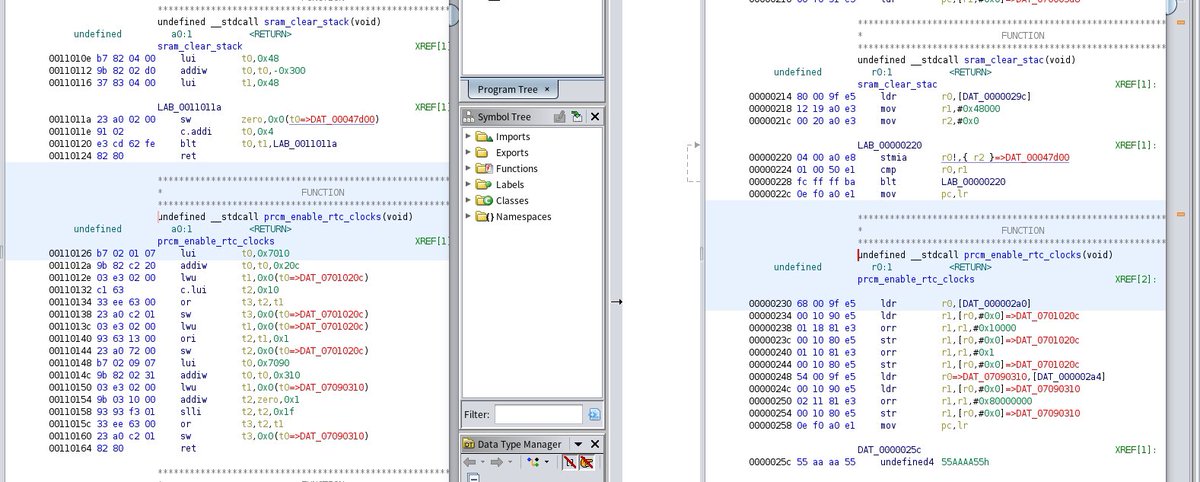Screen dimensions: 1200x482
Task: Expand the Namespaces node
Action: [468, 217]
